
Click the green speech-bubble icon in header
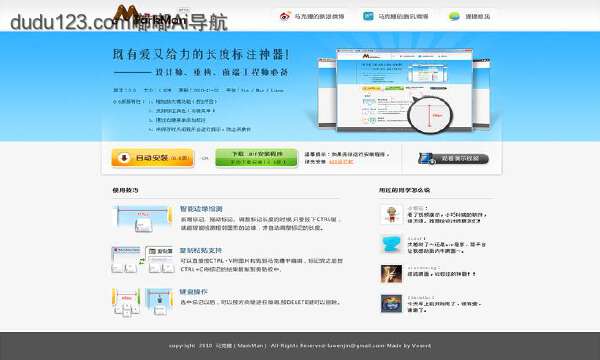coord(454,16)
